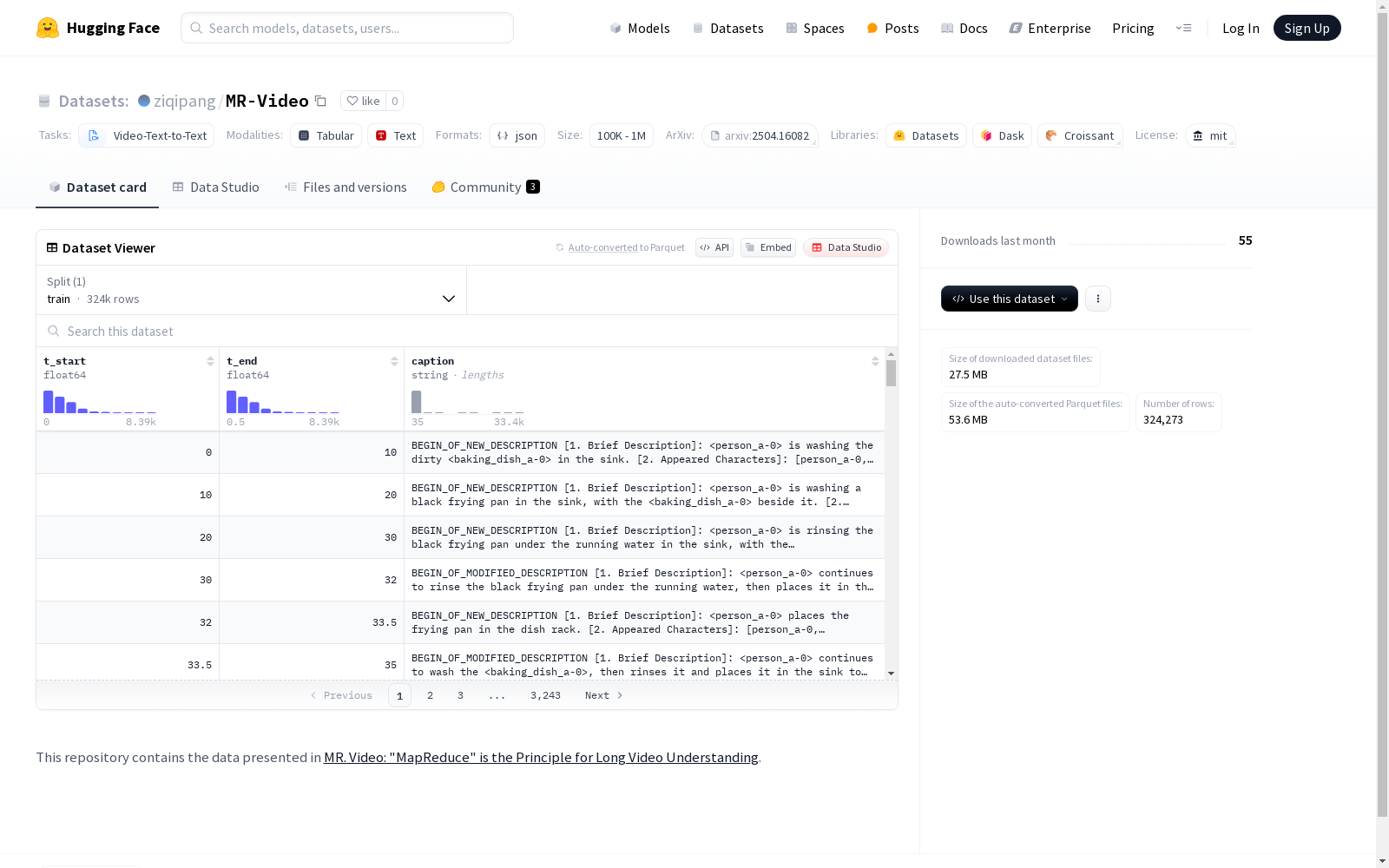
Task: Select the 100K - 1M size tag
Action: (x=621, y=135)
